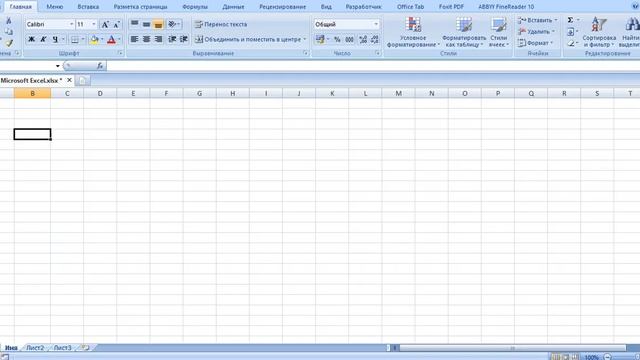The width and height of the screenshot is (640, 360).
Task: Toggle underline formatting (Ч)
Action: tap(55, 40)
